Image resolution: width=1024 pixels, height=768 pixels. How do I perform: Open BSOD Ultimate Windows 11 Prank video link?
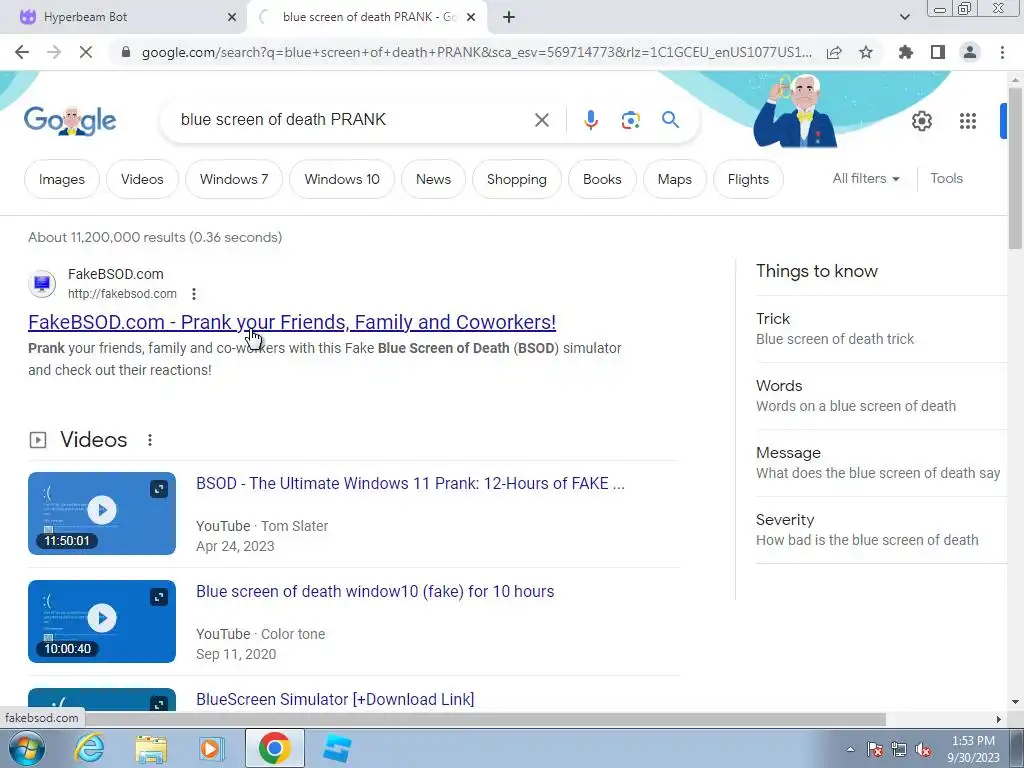(410, 483)
